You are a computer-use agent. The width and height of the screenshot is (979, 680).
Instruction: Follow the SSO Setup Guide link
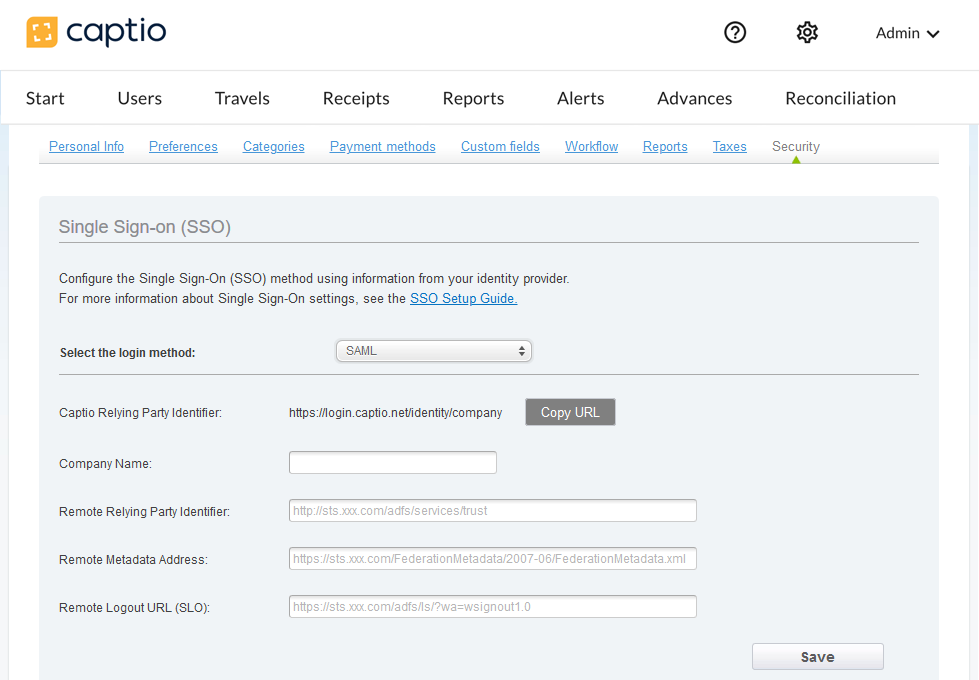tap(463, 299)
